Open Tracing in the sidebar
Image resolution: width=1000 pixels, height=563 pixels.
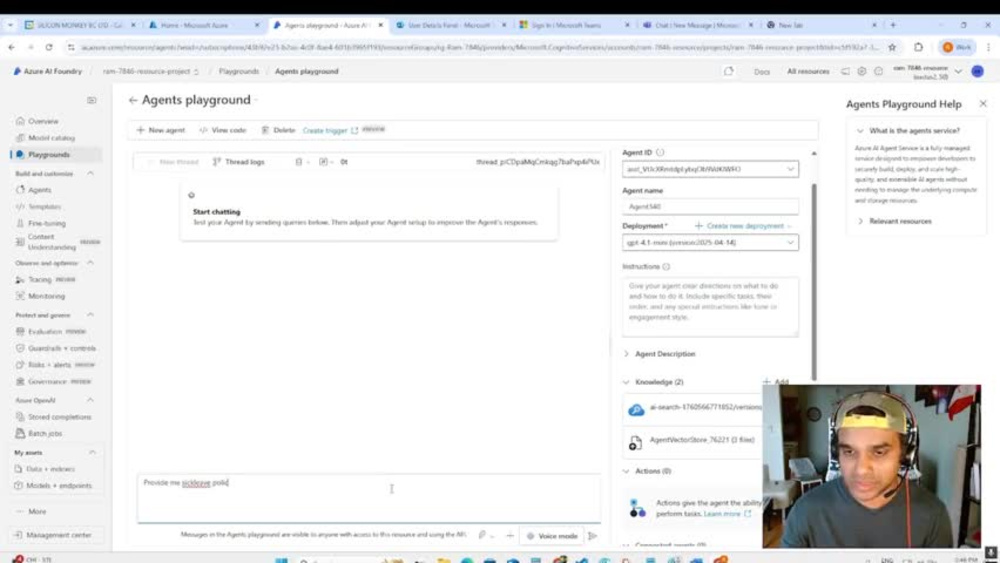click(x=40, y=279)
